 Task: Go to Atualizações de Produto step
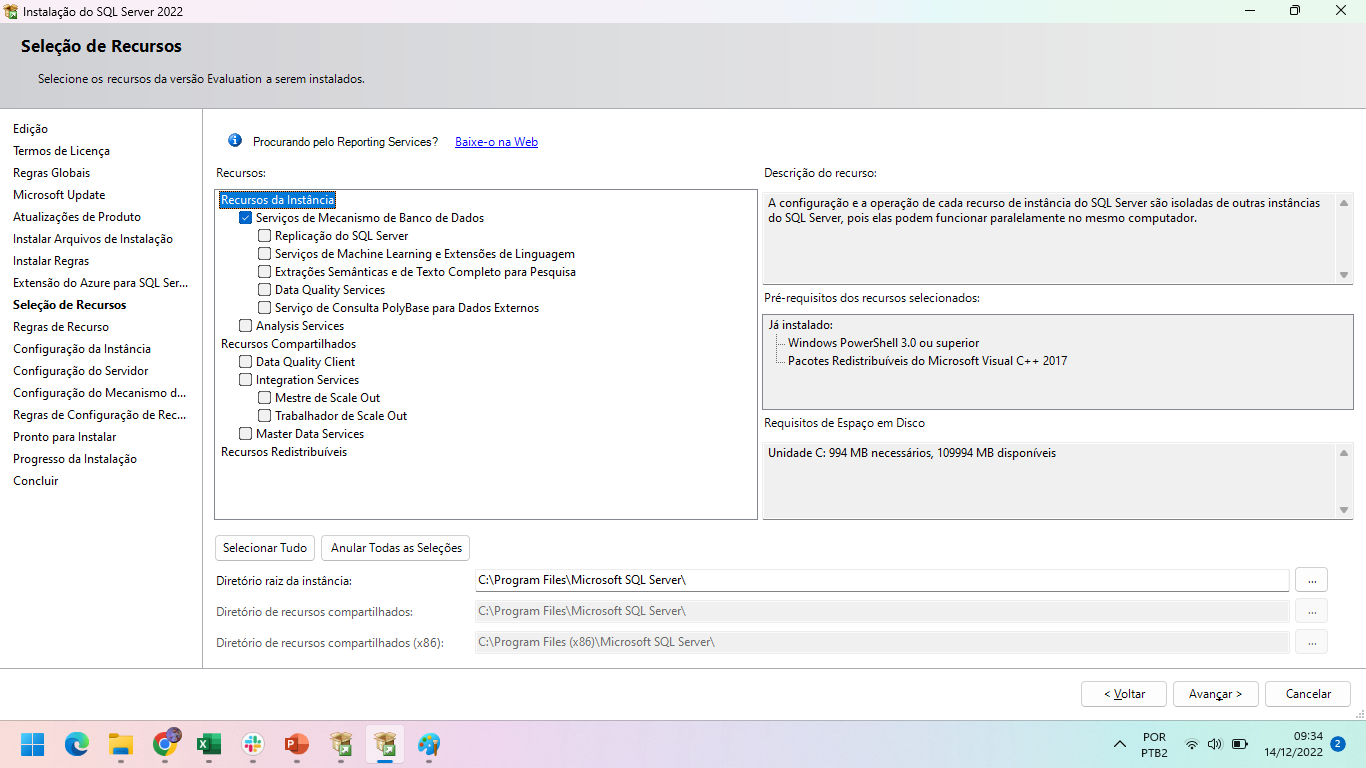[x=77, y=217]
